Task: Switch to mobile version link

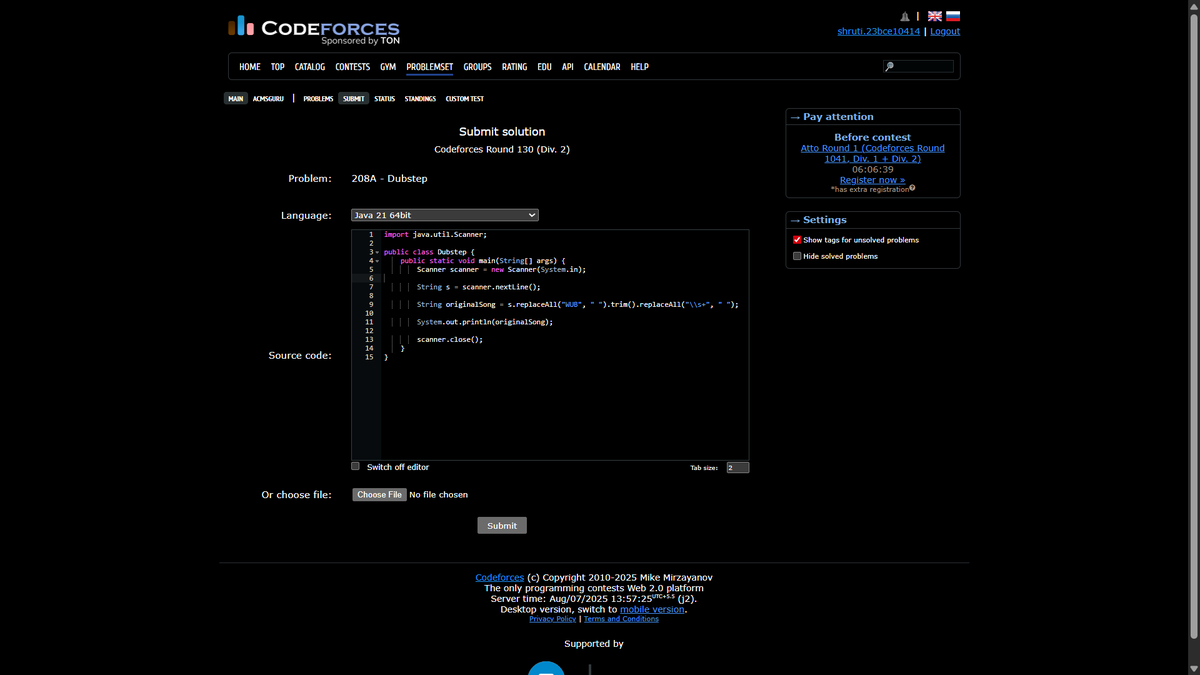Action: [x=652, y=609]
